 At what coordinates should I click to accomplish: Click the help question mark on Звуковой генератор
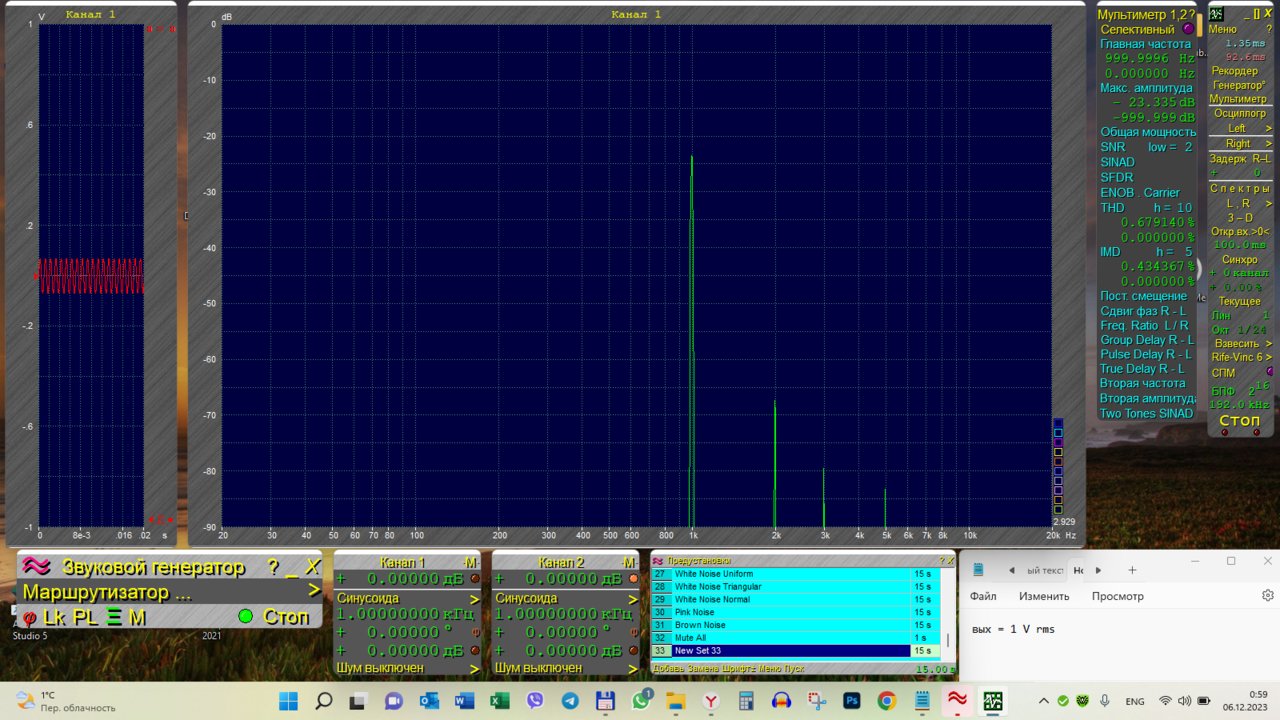click(273, 567)
